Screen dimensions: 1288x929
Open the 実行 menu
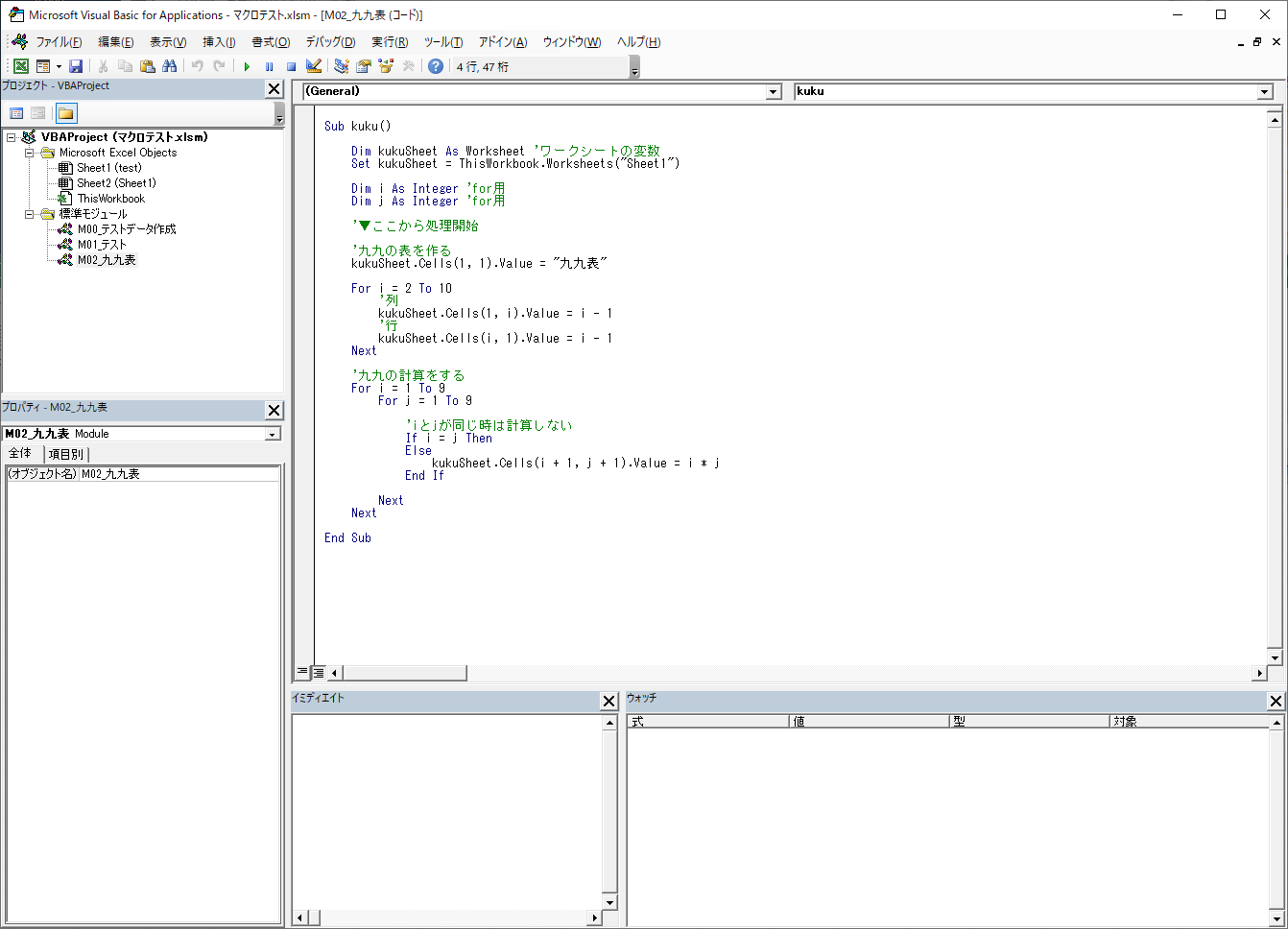[390, 42]
